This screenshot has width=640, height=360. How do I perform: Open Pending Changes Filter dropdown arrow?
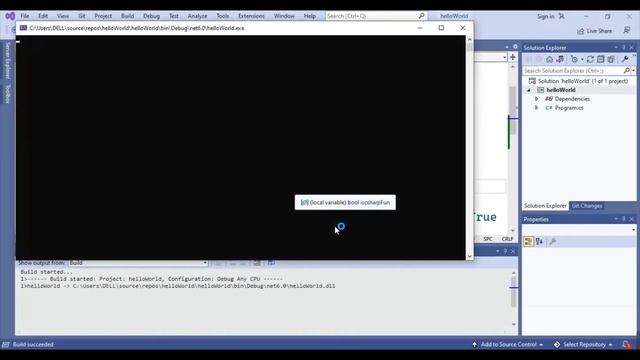coord(582,59)
